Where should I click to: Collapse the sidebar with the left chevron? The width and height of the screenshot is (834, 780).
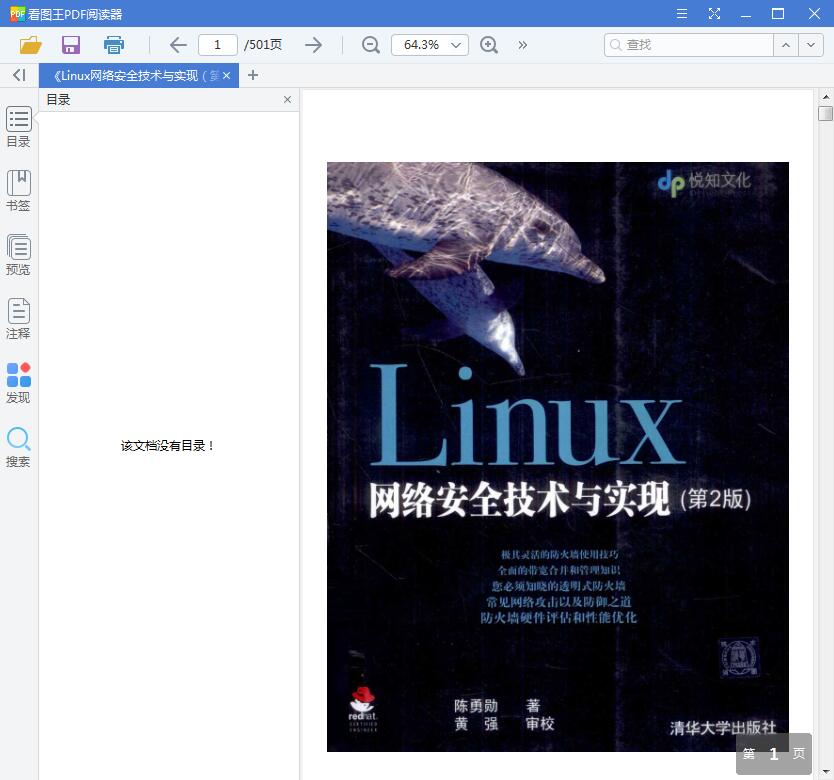(18, 75)
